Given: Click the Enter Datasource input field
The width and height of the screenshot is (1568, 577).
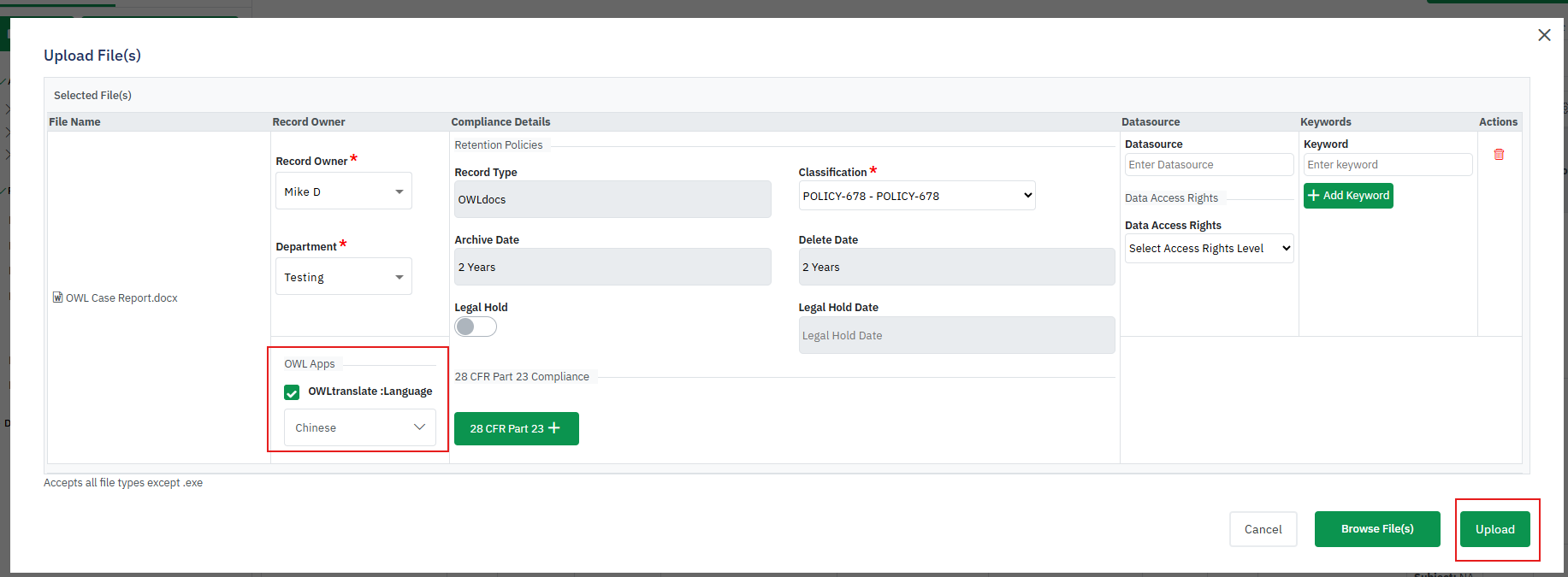Looking at the screenshot, I should click(x=1208, y=165).
